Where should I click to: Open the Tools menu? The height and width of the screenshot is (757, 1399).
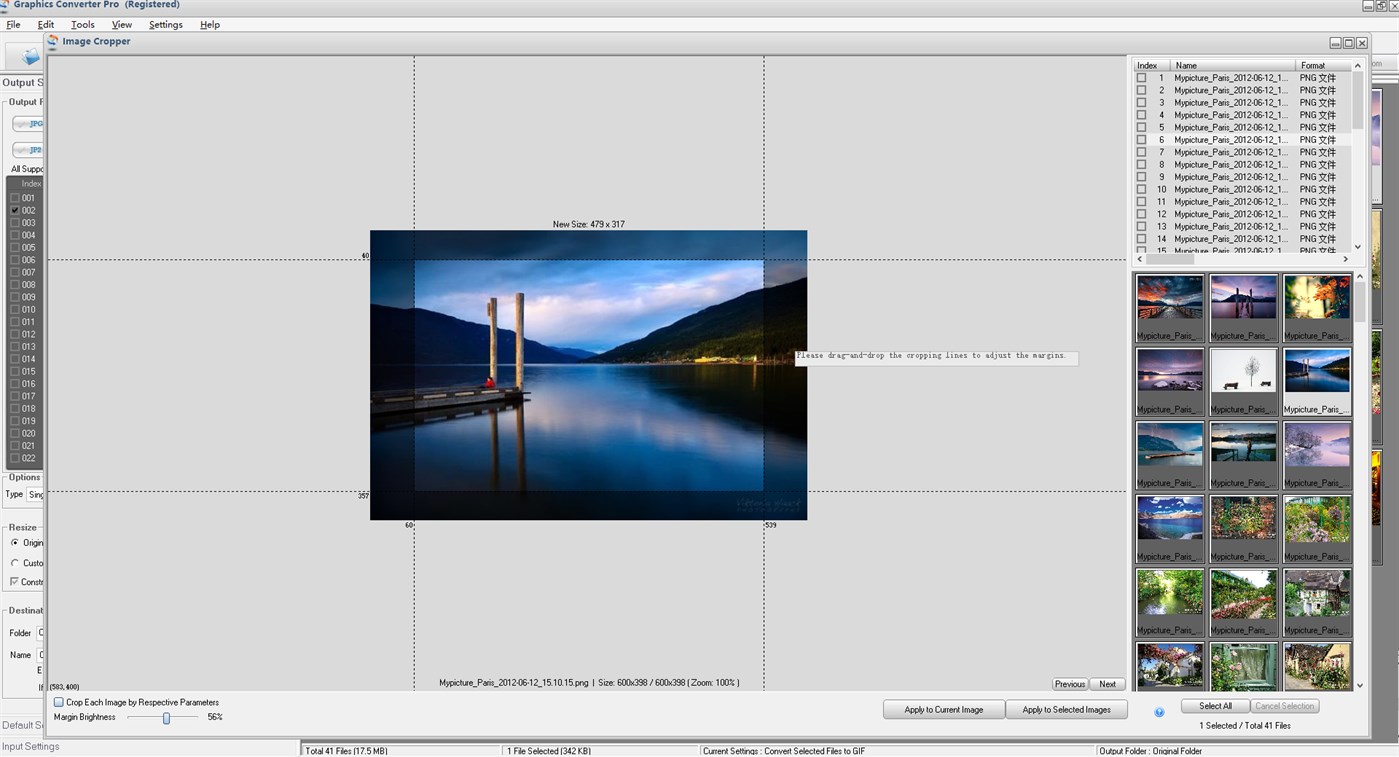82,24
